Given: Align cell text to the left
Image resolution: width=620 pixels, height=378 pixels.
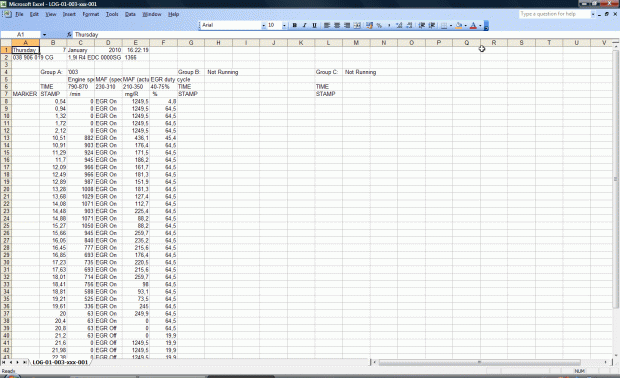Looking at the screenshot, I should 327,25.
